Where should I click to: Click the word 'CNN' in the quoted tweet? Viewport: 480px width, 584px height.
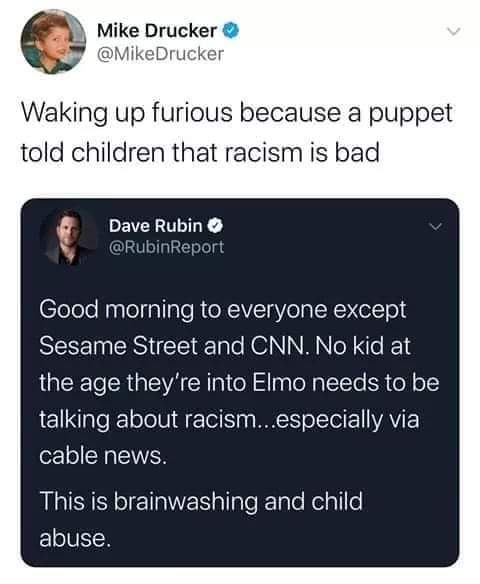point(279,346)
